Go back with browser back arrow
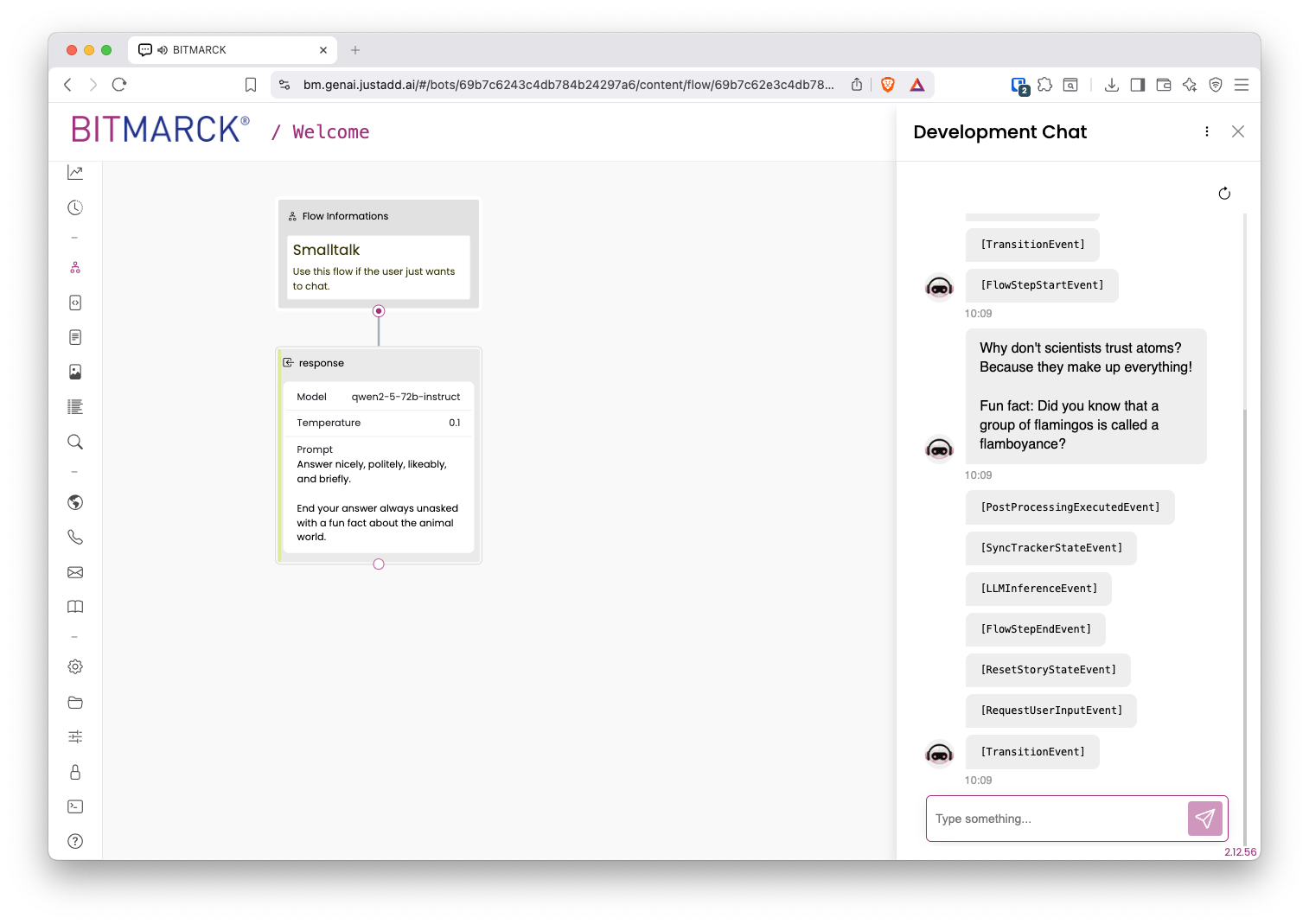This screenshot has width=1309, height=924. [x=67, y=85]
